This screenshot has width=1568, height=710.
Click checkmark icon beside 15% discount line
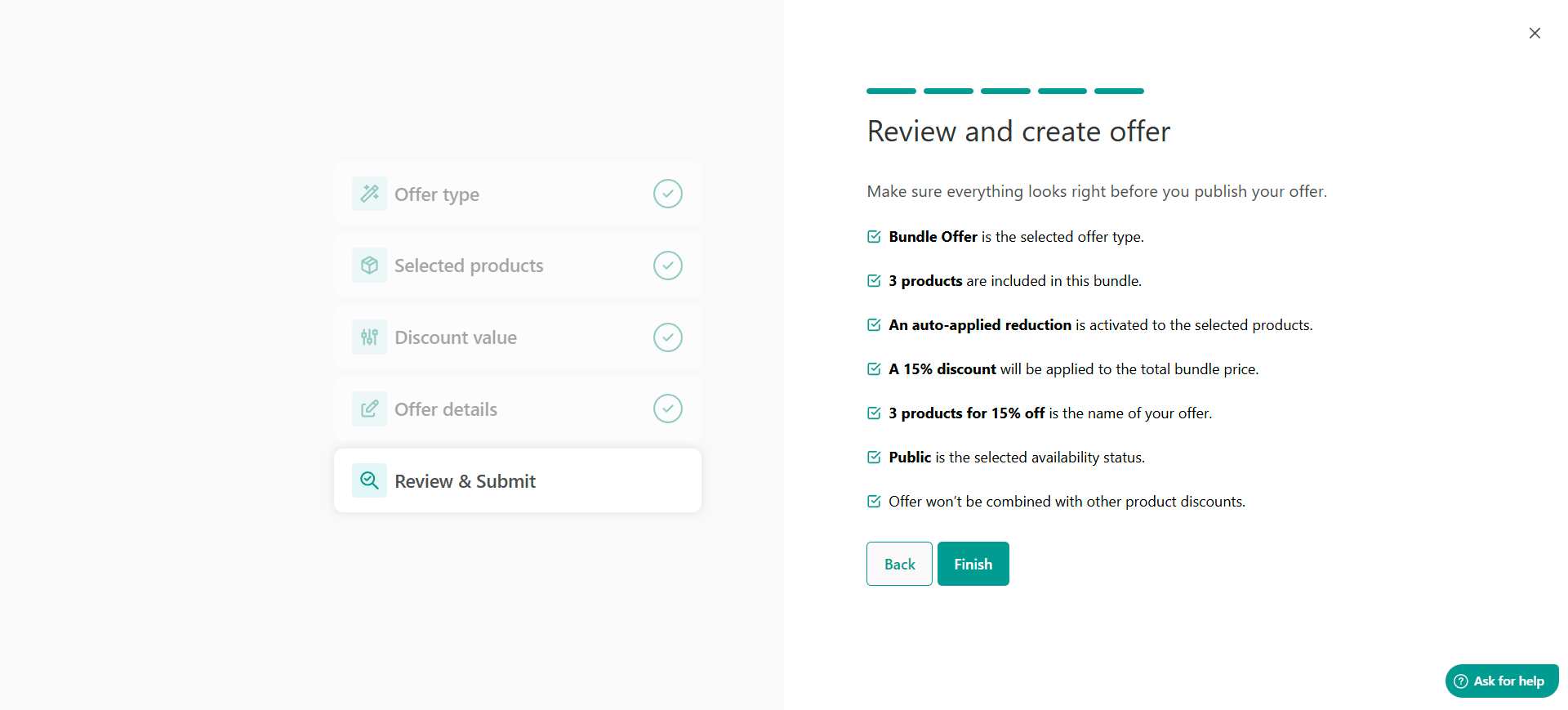click(x=874, y=369)
